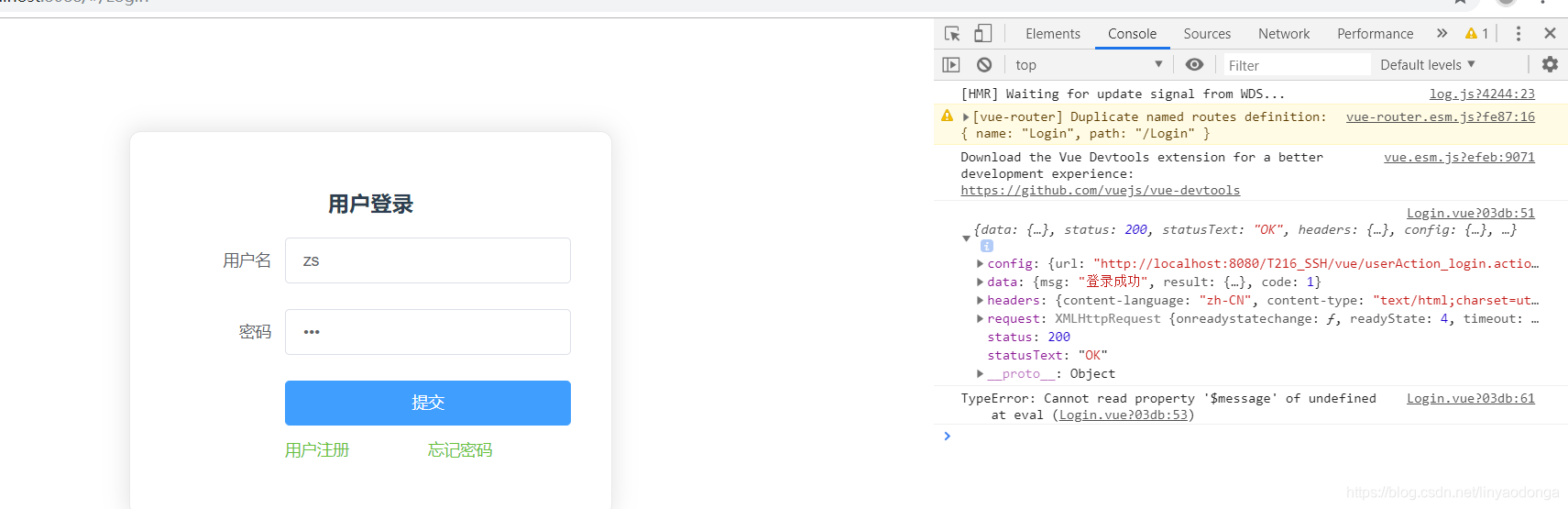Open the Performance tab
Viewport: 1568px width, 509px height.
click(1375, 34)
